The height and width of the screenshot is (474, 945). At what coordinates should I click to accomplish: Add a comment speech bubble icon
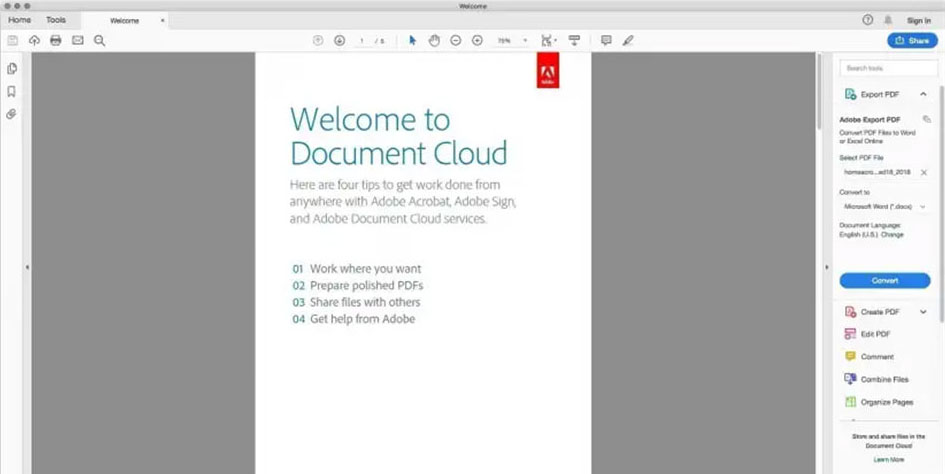pos(606,40)
